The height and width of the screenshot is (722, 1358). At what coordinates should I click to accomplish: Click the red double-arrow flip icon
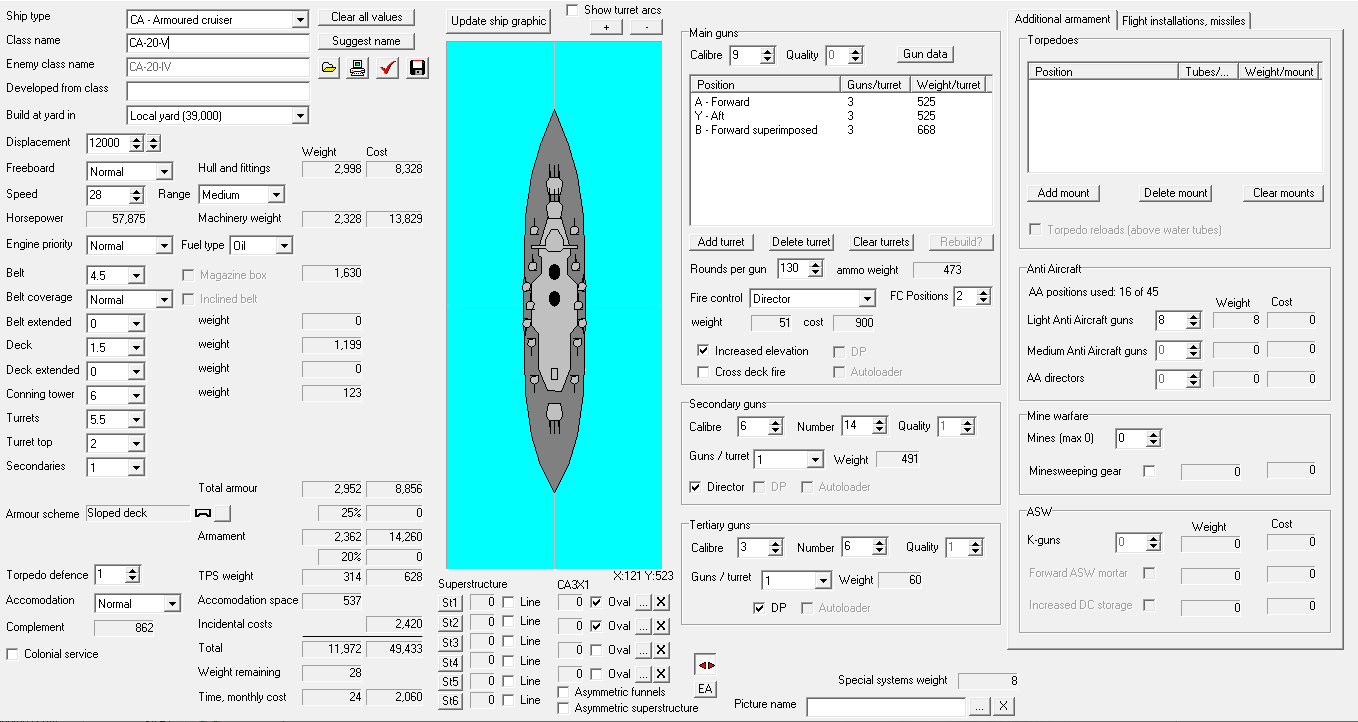706,665
